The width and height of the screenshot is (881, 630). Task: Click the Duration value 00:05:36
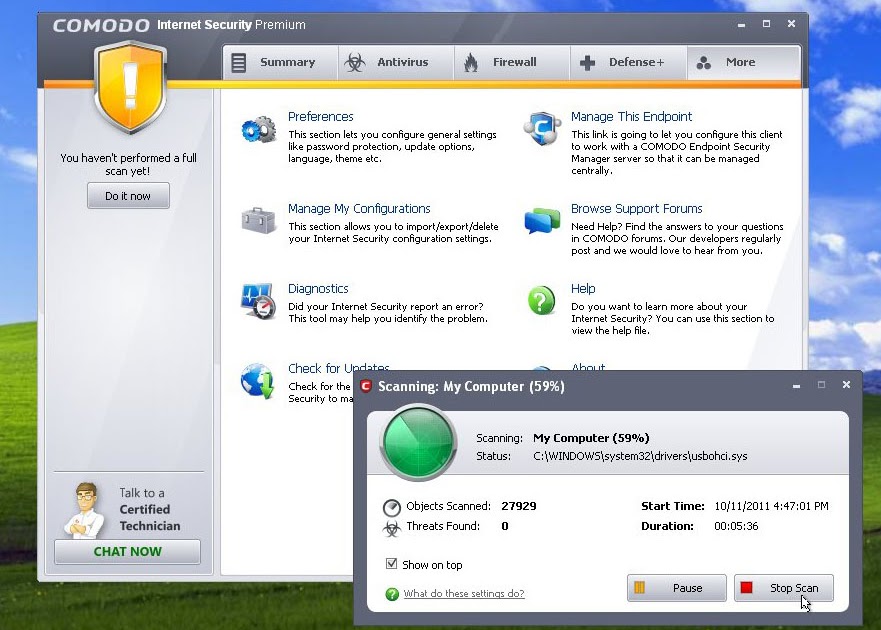736,526
